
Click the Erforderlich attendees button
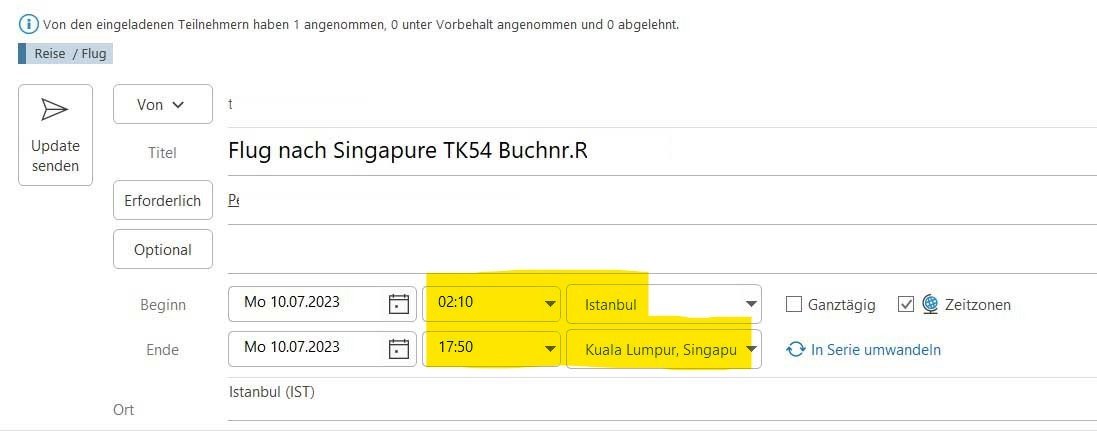163,200
